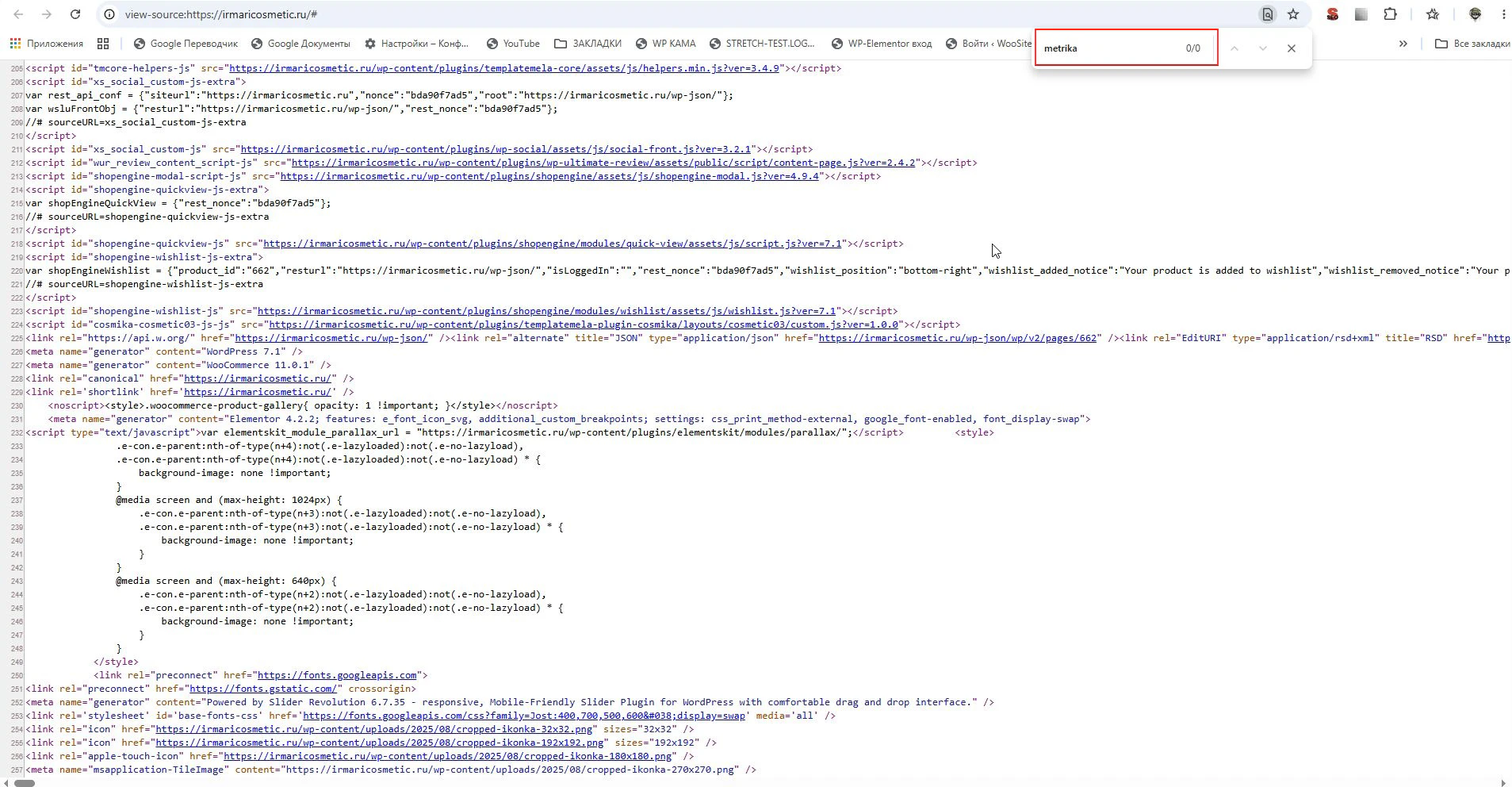
Task: Bookmark this page with the star icon
Action: tap(1293, 14)
